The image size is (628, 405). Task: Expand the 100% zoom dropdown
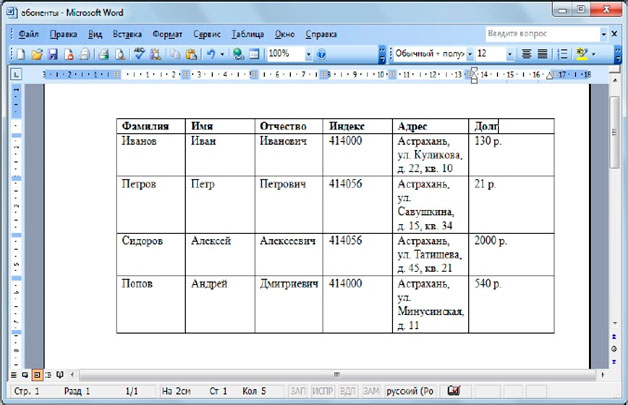(x=308, y=53)
